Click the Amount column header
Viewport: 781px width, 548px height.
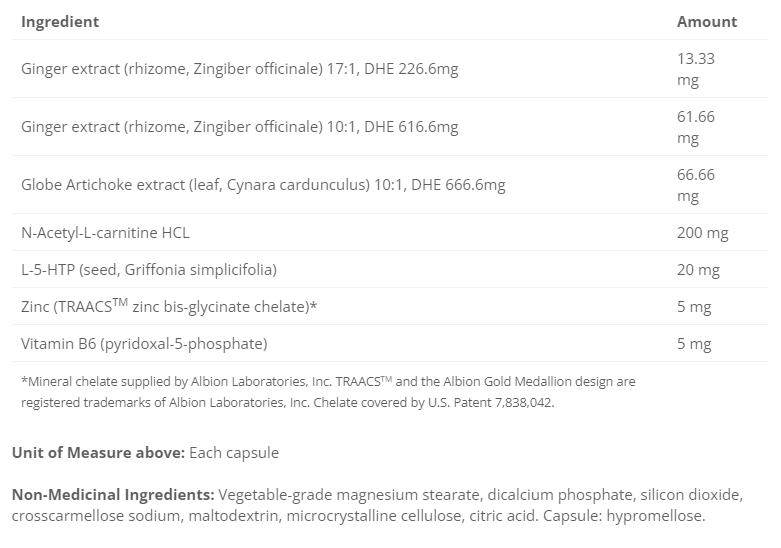pyautogui.click(x=707, y=21)
